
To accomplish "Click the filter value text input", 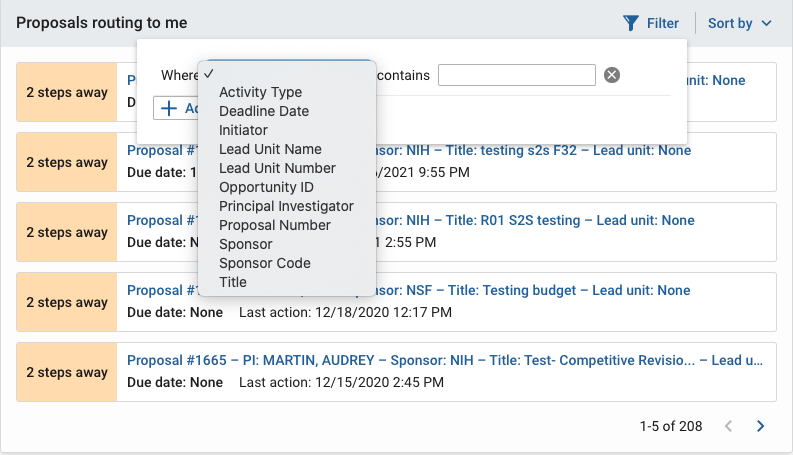I will point(516,75).
